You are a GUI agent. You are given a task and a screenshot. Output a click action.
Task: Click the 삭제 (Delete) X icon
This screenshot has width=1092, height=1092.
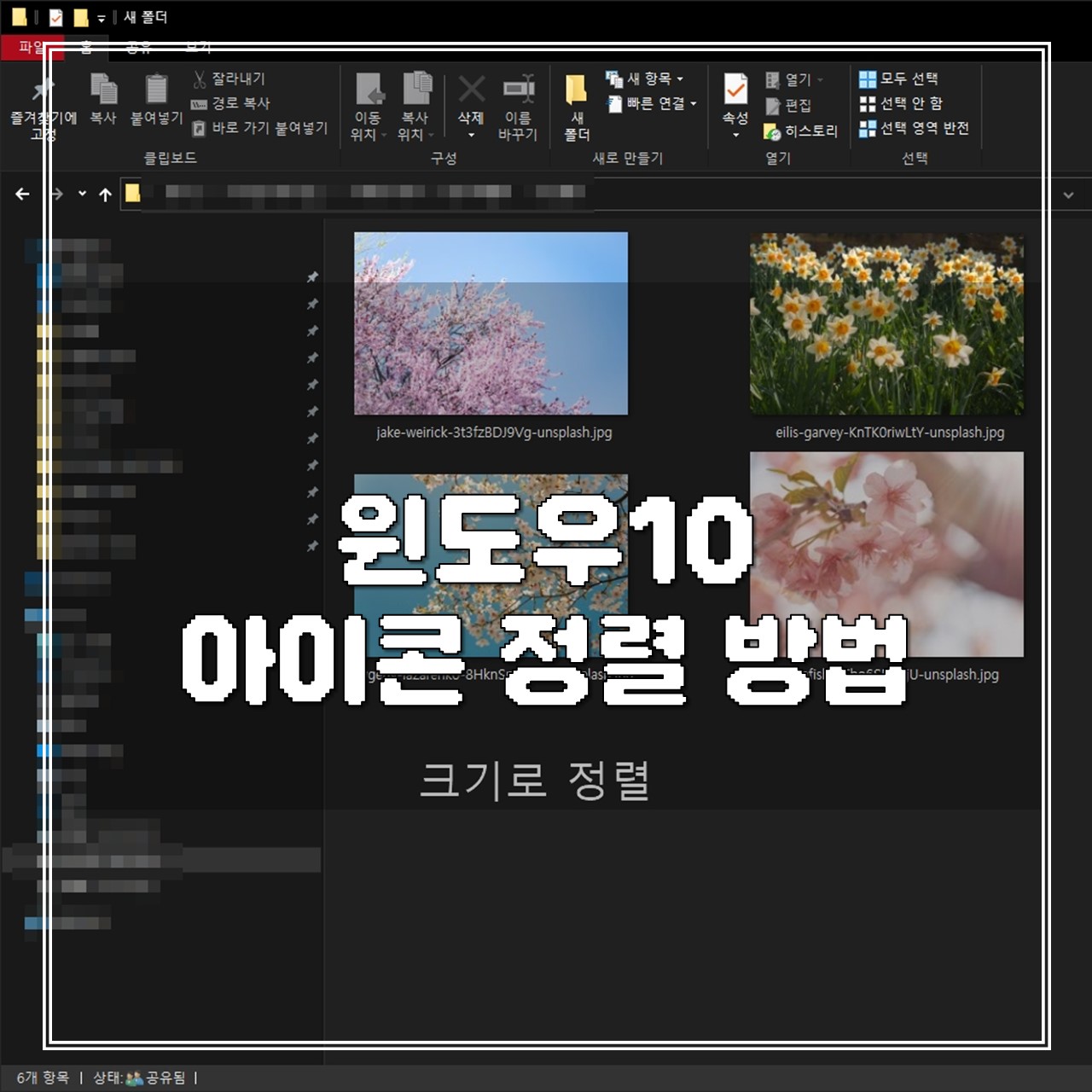[471, 88]
